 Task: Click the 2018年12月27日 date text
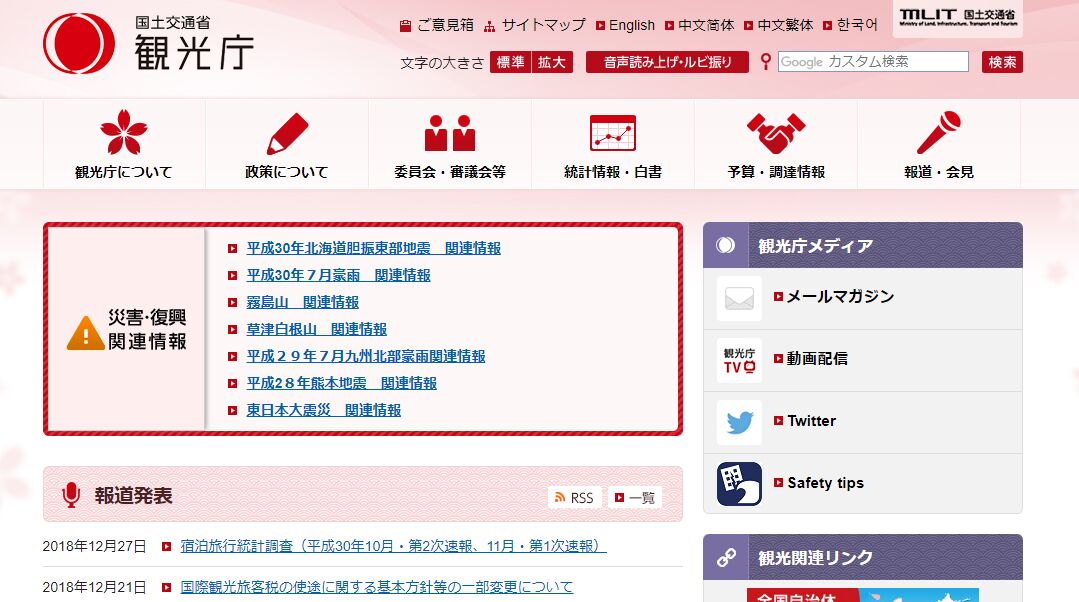pyautogui.click(x=94, y=546)
